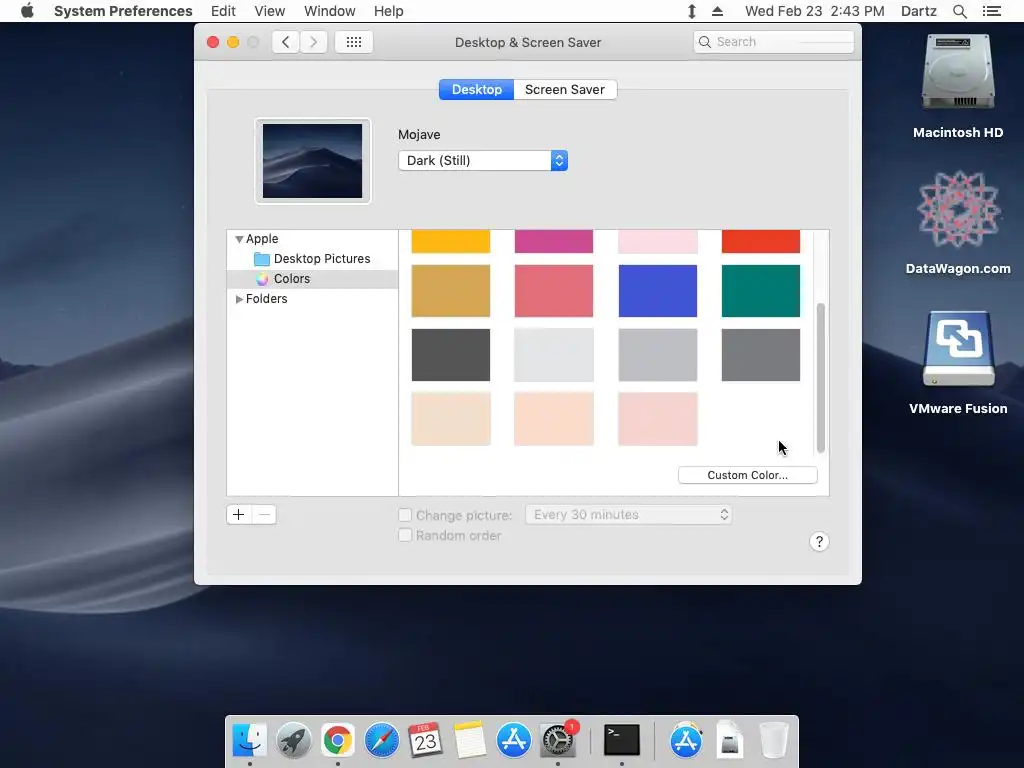Viewport: 1024px width, 768px height.
Task: Go forward with the right chevron button
Action: (313, 42)
